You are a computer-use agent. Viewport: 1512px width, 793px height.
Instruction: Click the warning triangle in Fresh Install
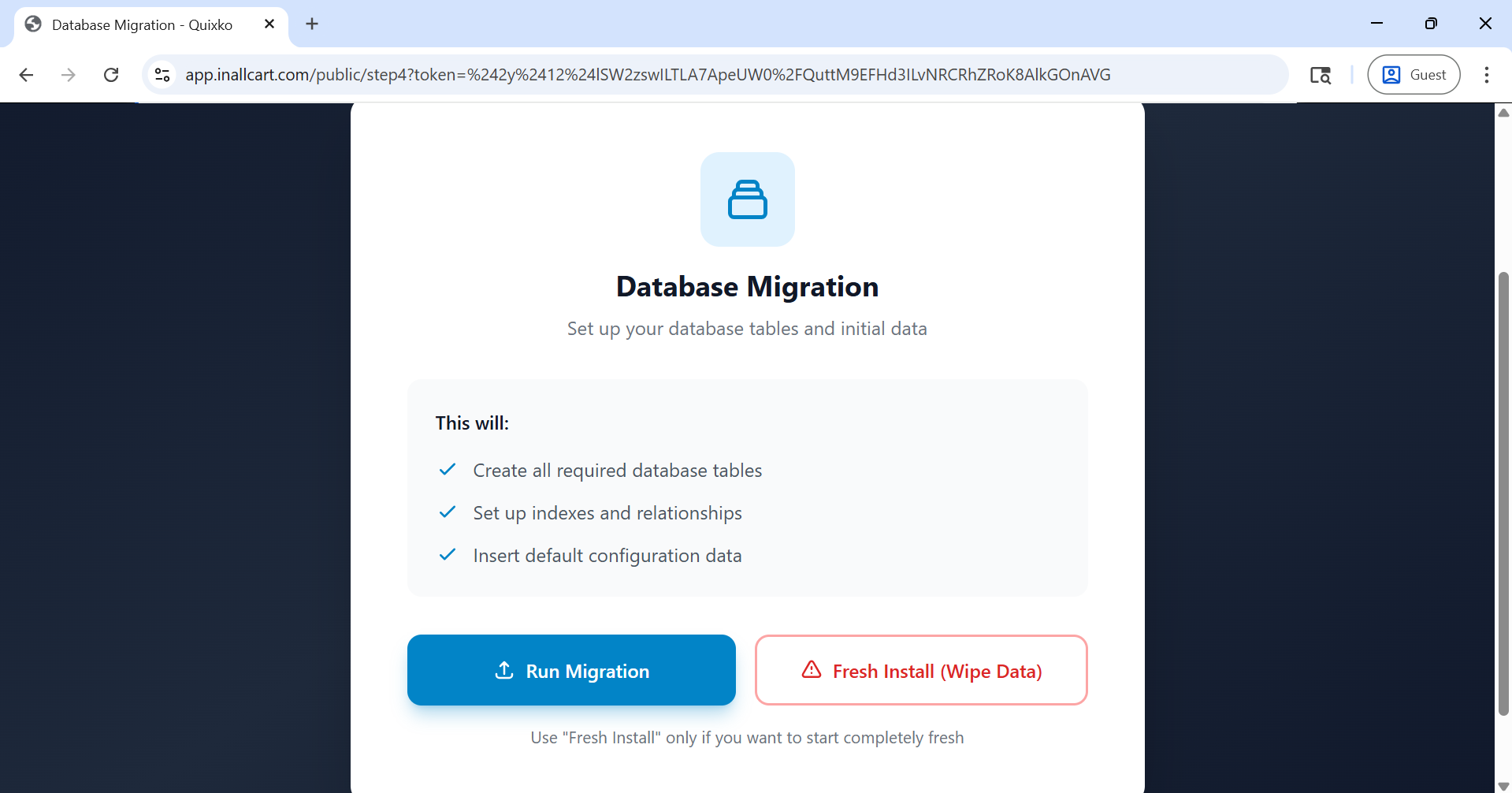click(812, 670)
